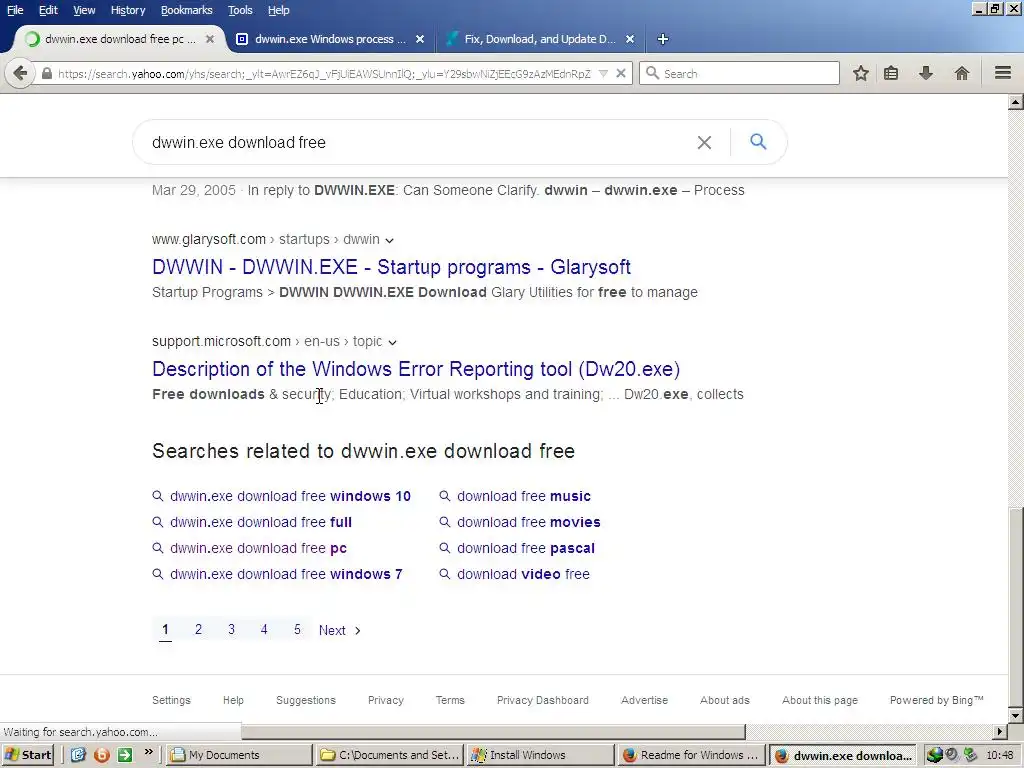
Task: Switch to 'Install Windows' taskbar window
Action: [540, 755]
